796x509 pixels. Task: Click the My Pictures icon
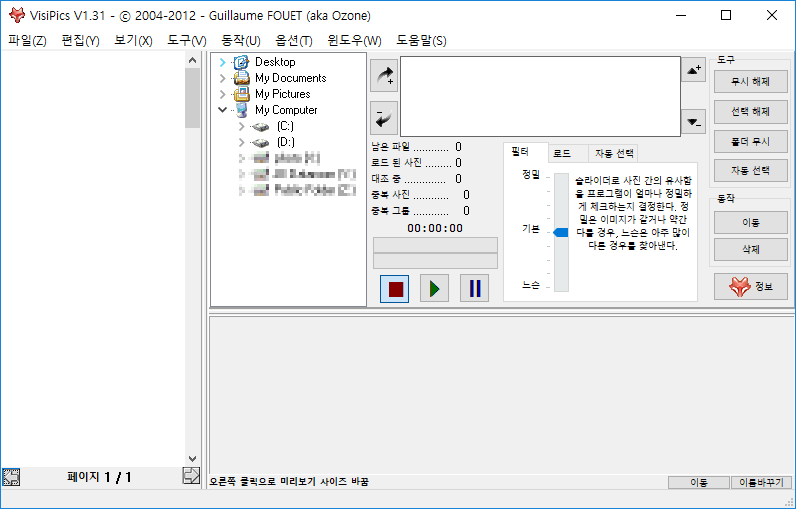[x=241, y=94]
